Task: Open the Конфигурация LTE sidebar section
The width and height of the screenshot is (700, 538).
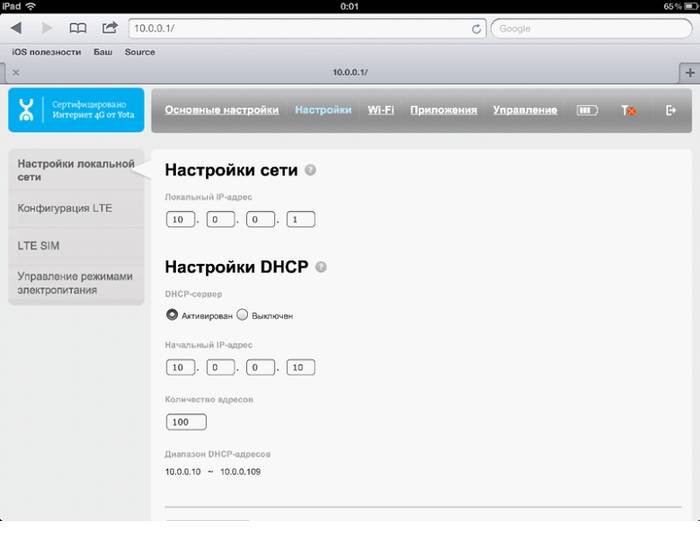Action: tap(65, 208)
